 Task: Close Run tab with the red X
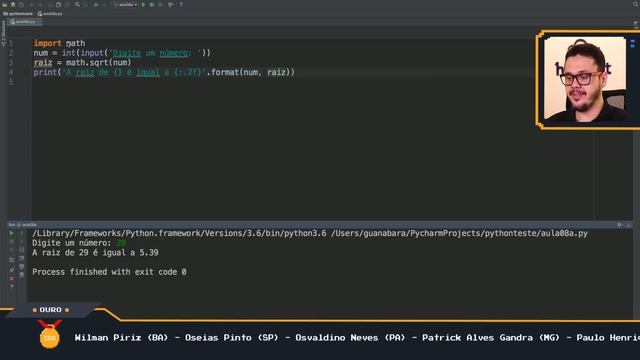(11, 279)
